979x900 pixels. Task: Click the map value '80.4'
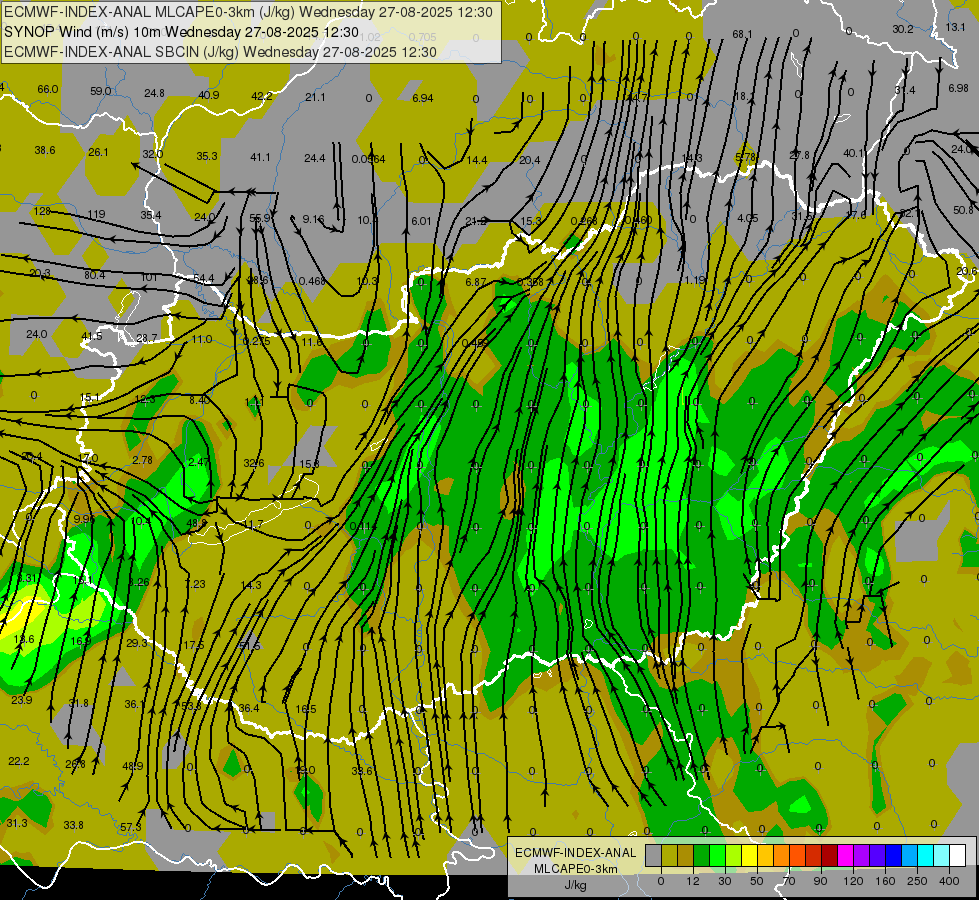click(x=94, y=275)
